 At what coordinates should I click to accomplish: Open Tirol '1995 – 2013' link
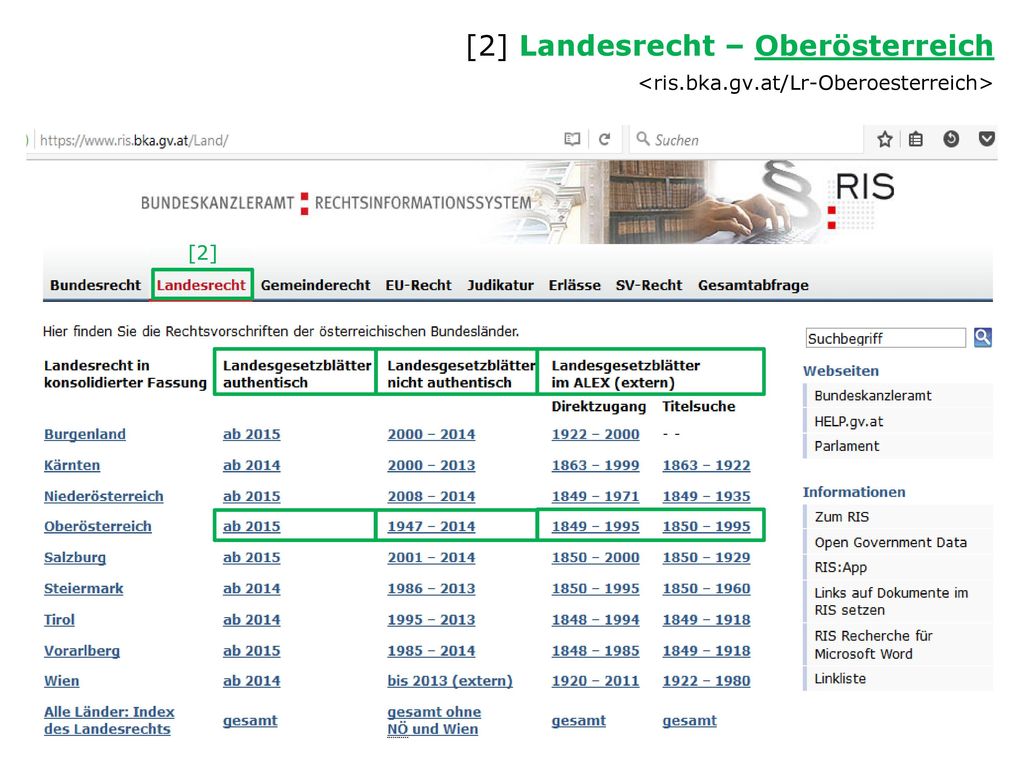431,620
